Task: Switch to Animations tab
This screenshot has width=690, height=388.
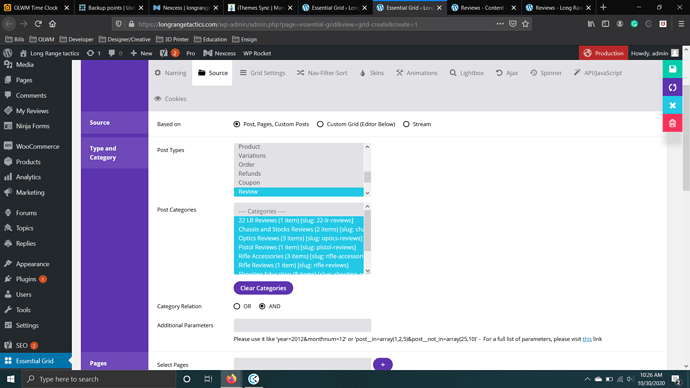Action: coord(416,73)
